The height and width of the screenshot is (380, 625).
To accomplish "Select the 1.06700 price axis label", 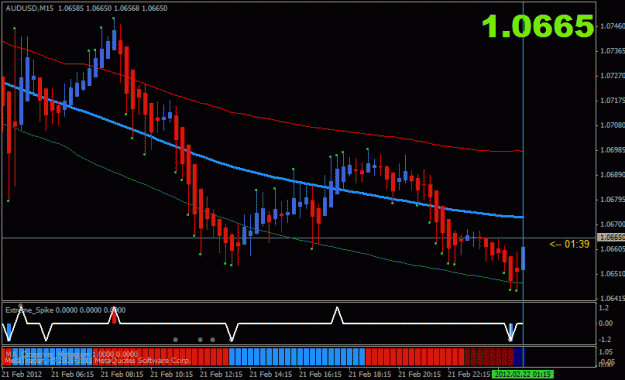I will [x=612, y=224].
